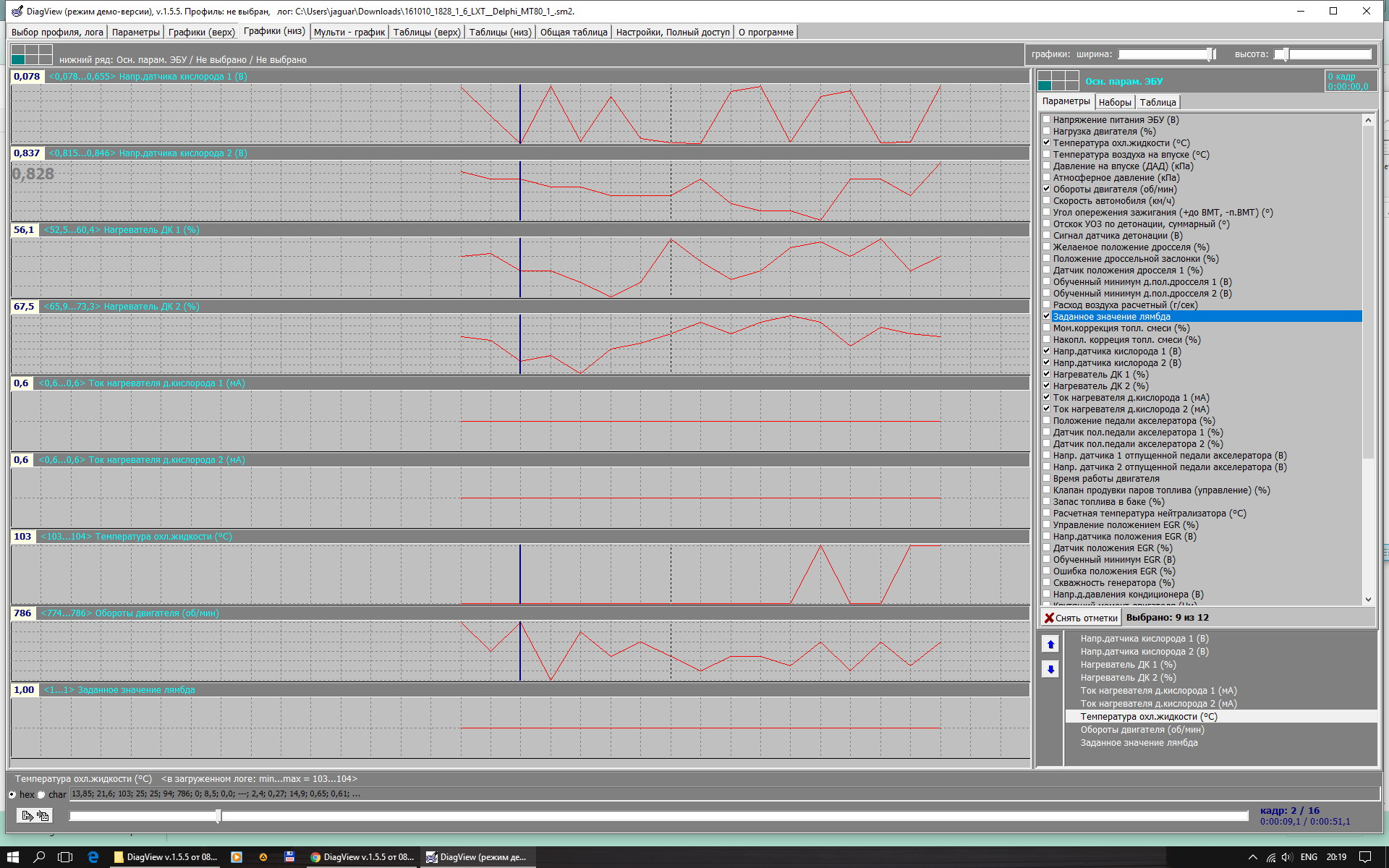The height and width of the screenshot is (868, 1389).
Task: Click the grid layout icon in right panel
Action: (x=1058, y=81)
